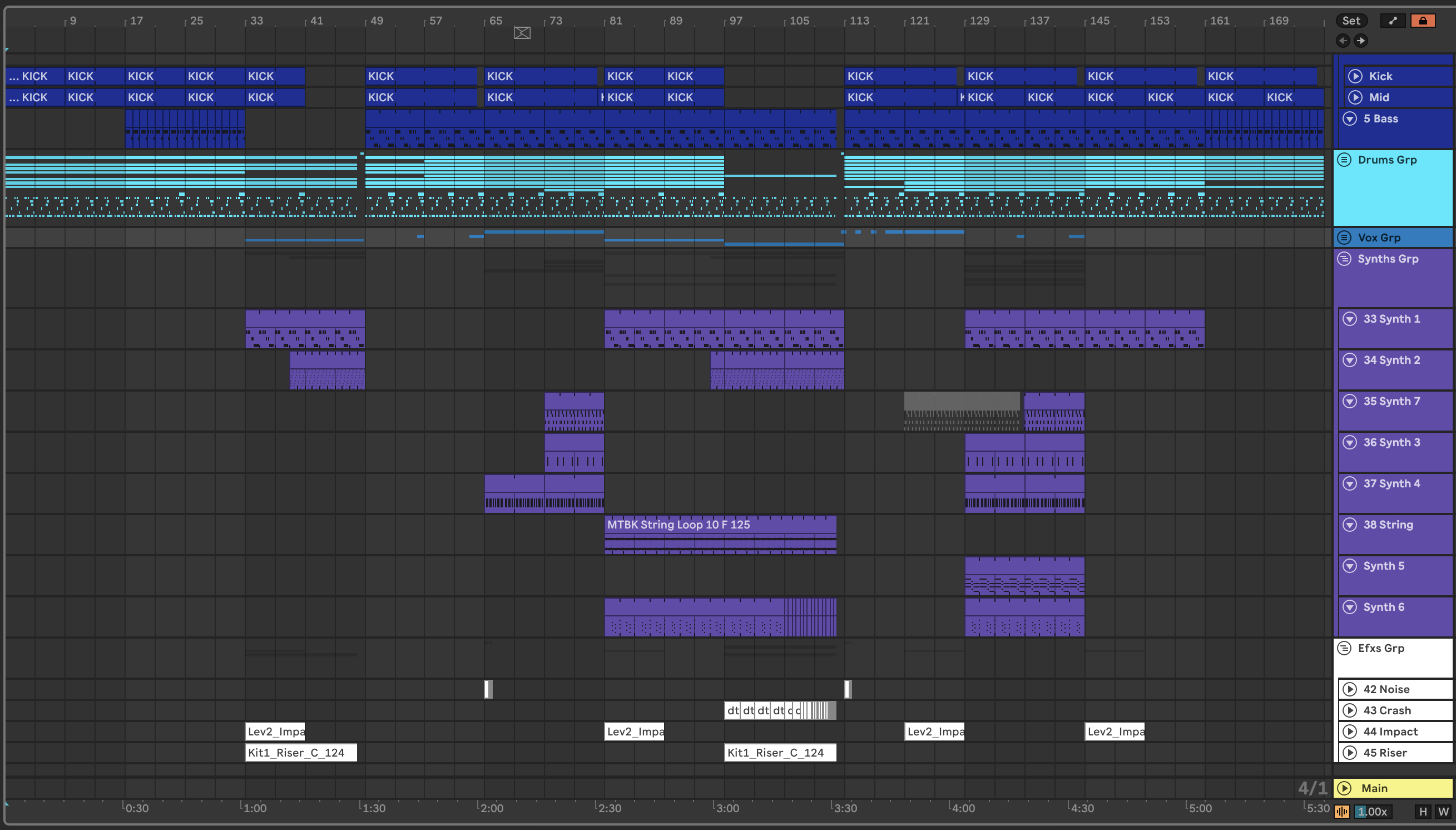Image resolution: width=1456 pixels, height=830 pixels.
Task: Unfold the Drums Grp group track
Action: [x=1344, y=160]
